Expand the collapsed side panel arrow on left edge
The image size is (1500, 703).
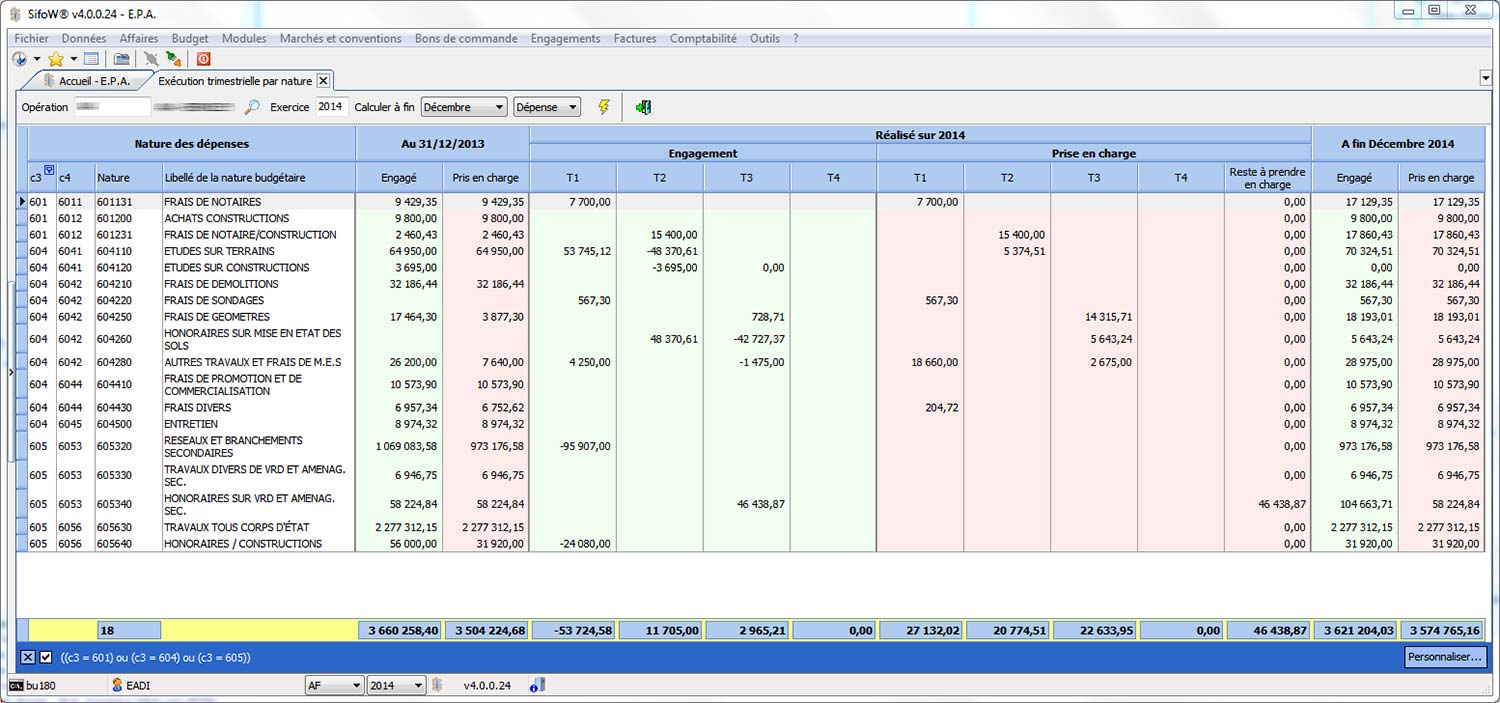pyautogui.click(x=11, y=371)
